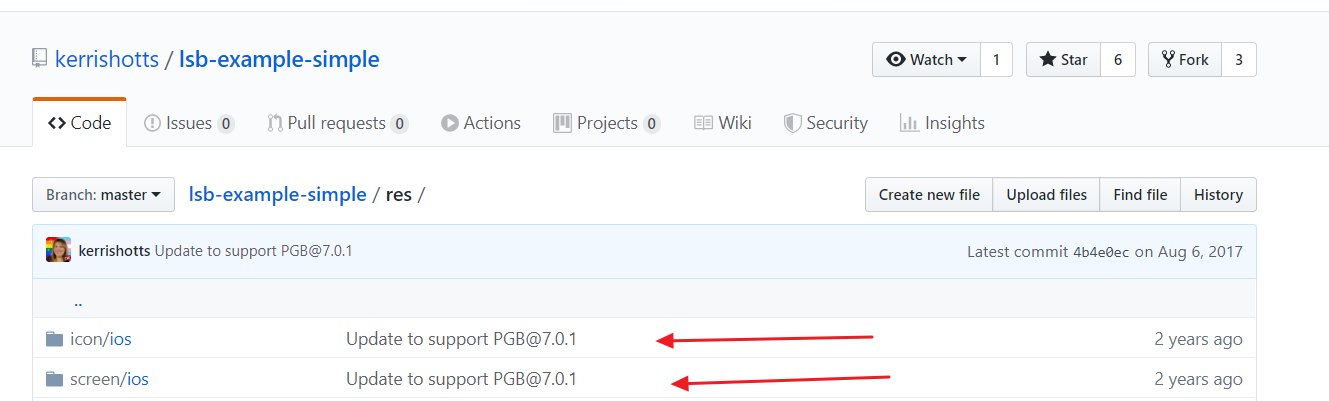
Task: Open the Wiki tab
Action: pos(723,123)
